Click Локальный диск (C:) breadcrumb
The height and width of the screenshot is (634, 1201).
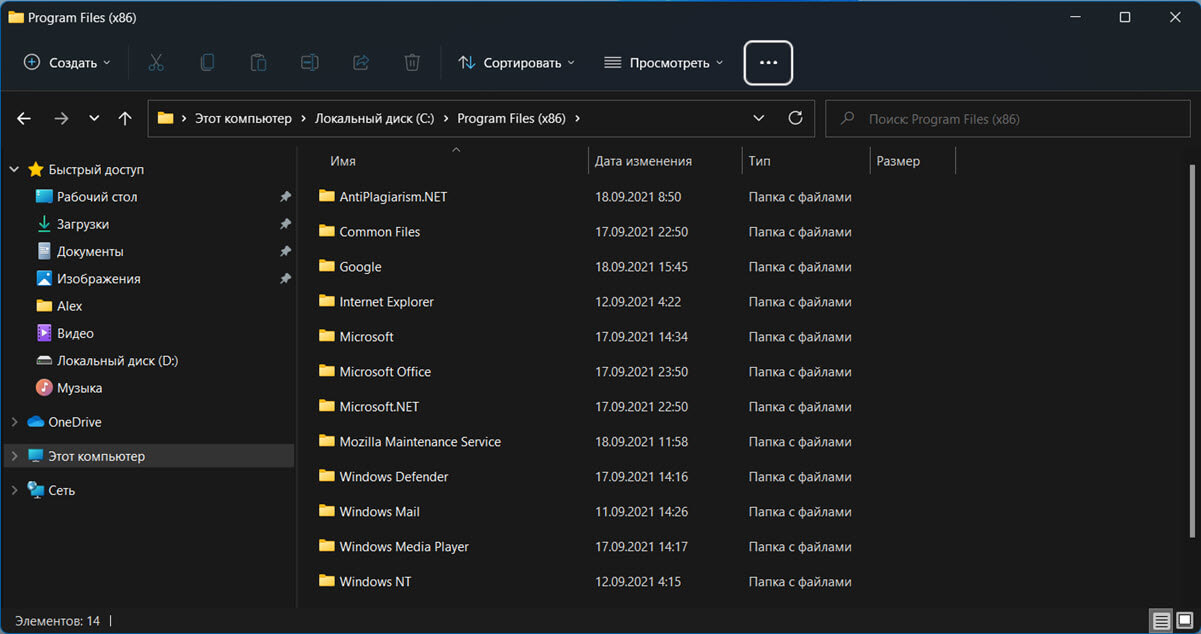[375, 118]
